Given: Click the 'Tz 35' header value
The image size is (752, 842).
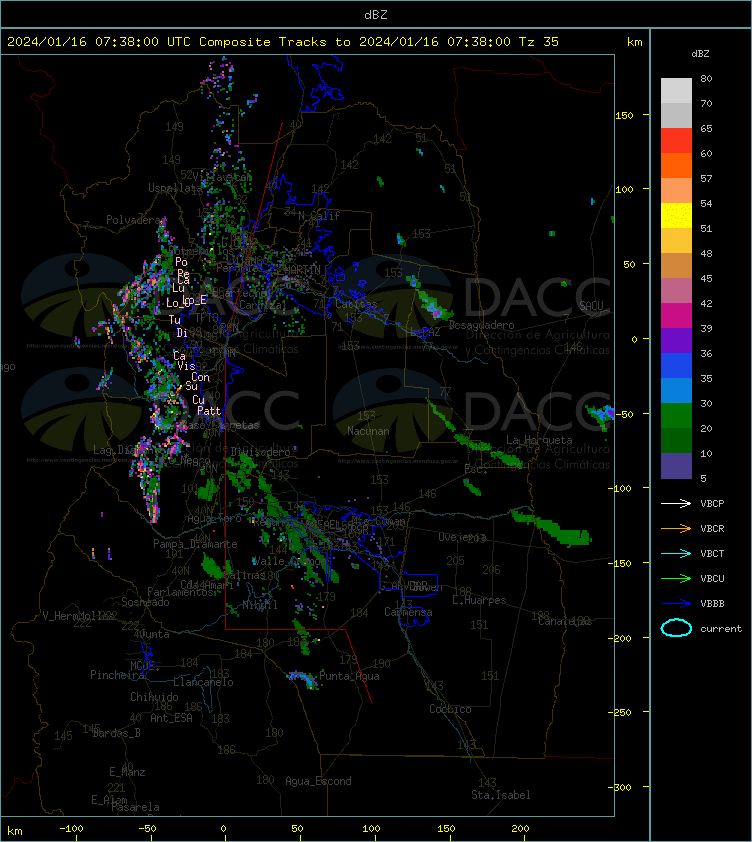Looking at the screenshot, I should pos(539,41).
